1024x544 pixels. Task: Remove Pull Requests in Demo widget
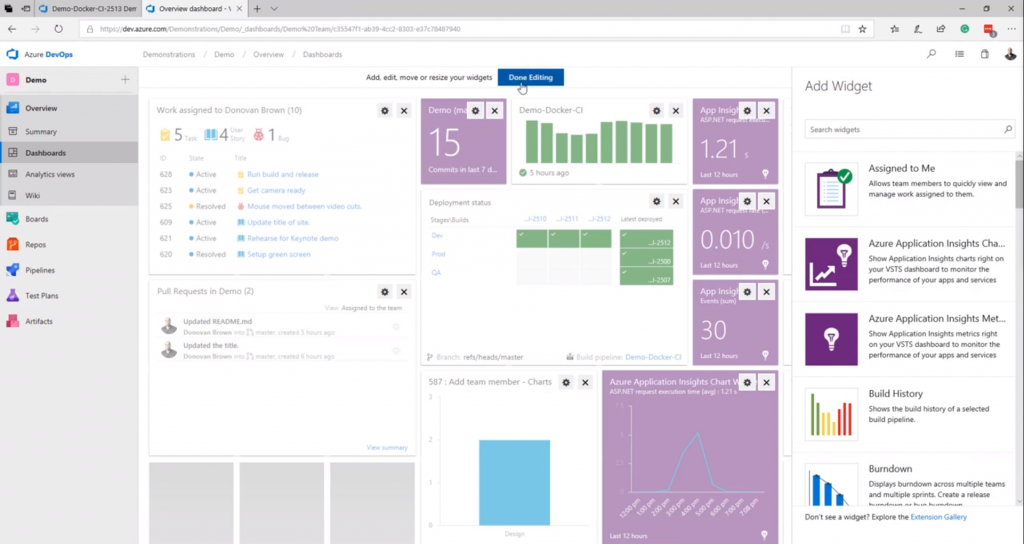coord(404,292)
